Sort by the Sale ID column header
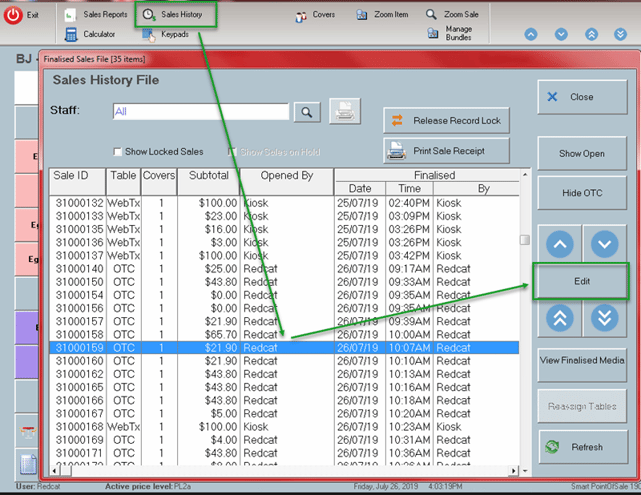The height and width of the screenshot is (495, 641). coord(78,181)
